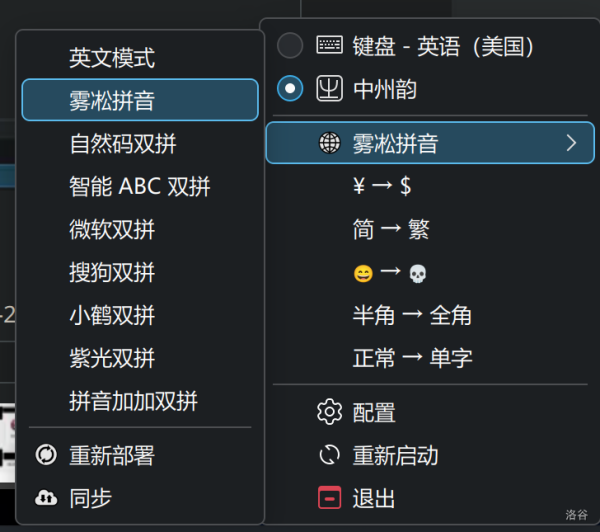Select the 中州韵 radio button
This screenshot has width=600, height=532.
point(290,89)
